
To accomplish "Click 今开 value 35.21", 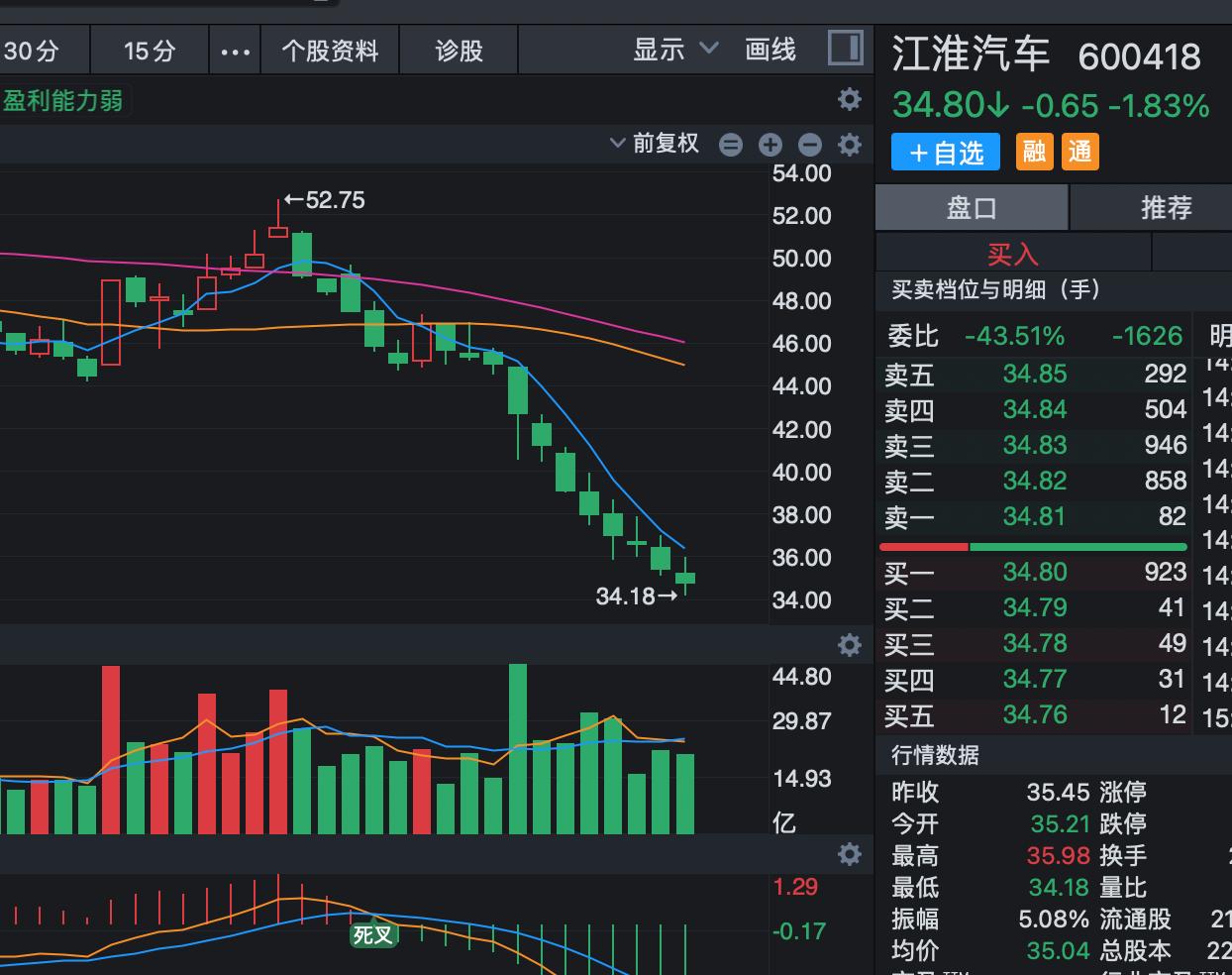I will [1060, 824].
